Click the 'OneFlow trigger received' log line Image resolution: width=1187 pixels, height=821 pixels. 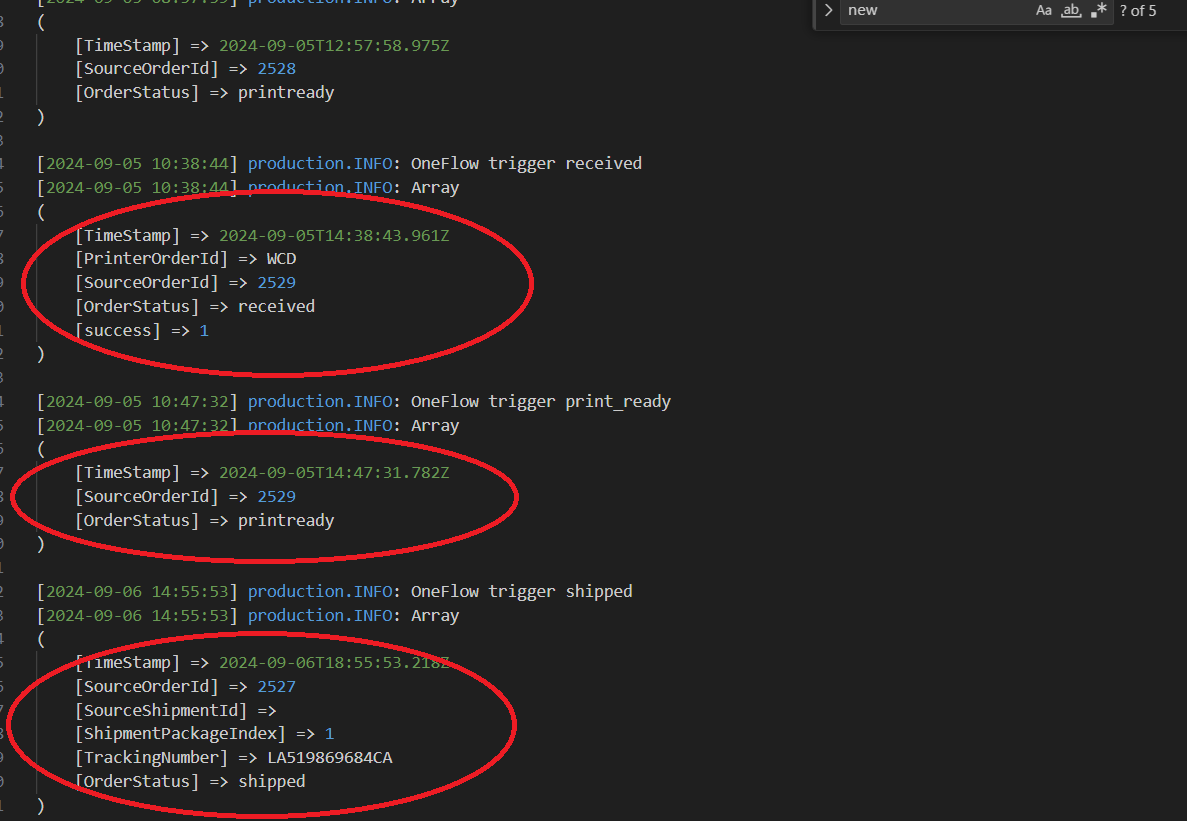pos(526,164)
